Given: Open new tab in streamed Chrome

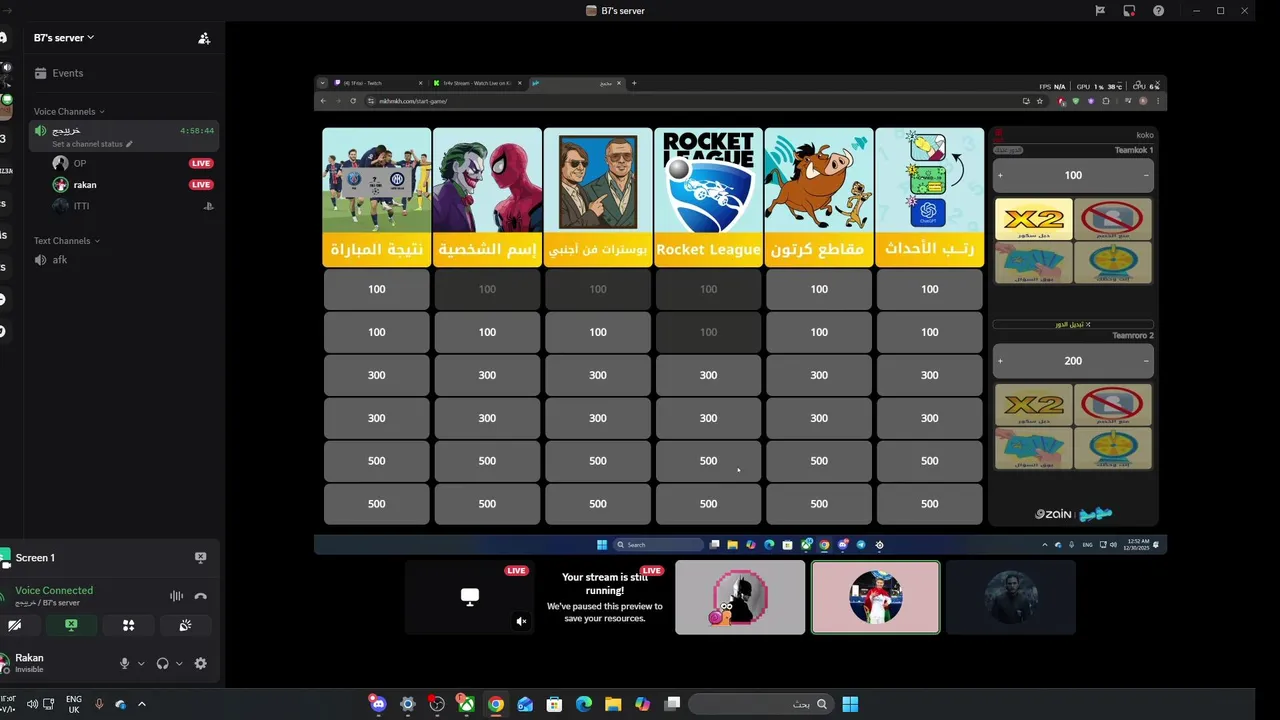Looking at the screenshot, I should click(634, 83).
